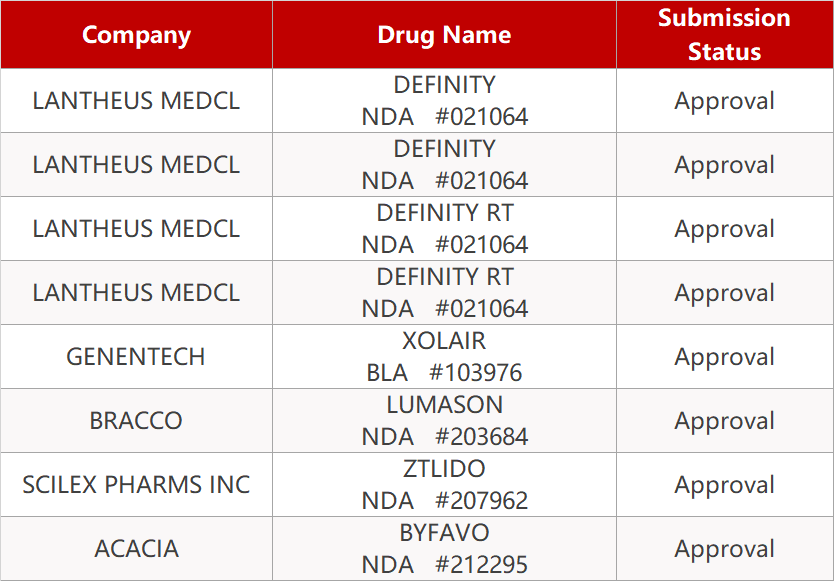Select the XOLAIR drug name
The height and width of the screenshot is (581, 834).
tap(444, 341)
